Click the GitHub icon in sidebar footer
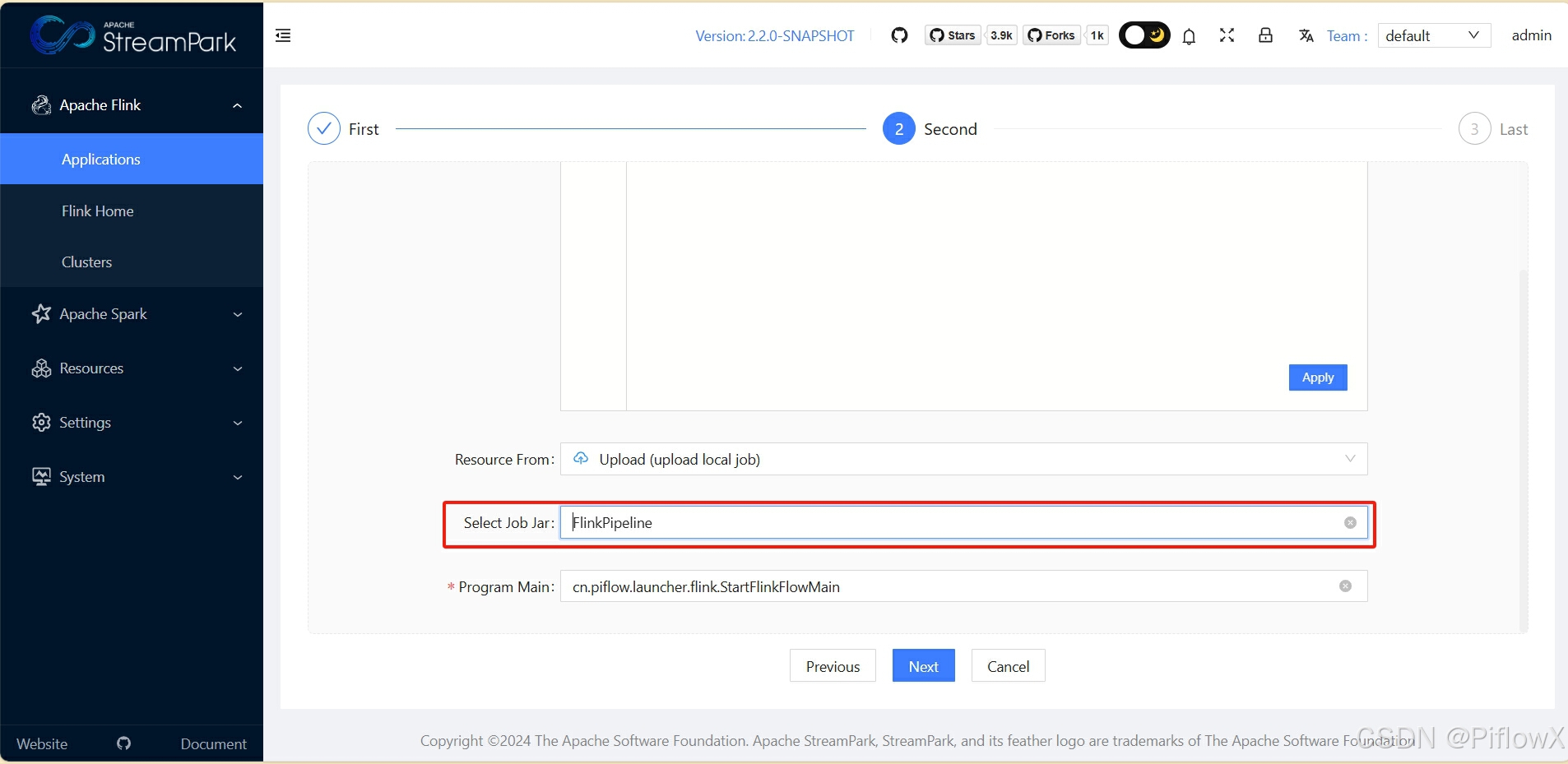 (x=123, y=743)
